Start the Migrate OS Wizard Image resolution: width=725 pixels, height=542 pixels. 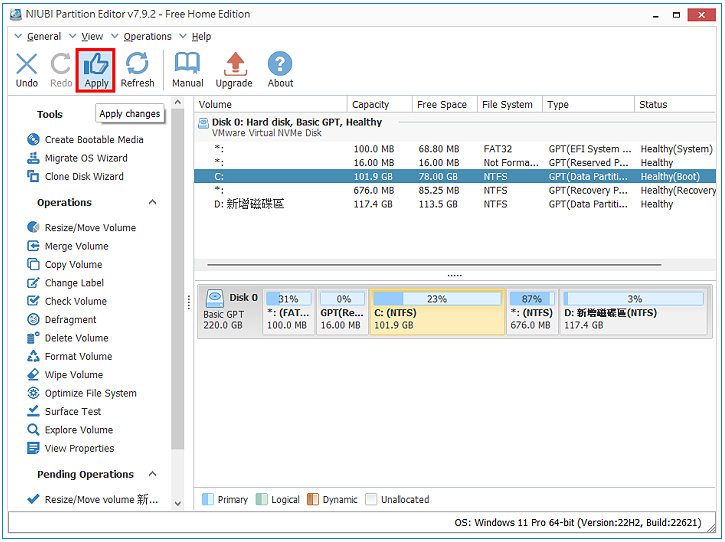pyautogui.click(x=77, y=158)
